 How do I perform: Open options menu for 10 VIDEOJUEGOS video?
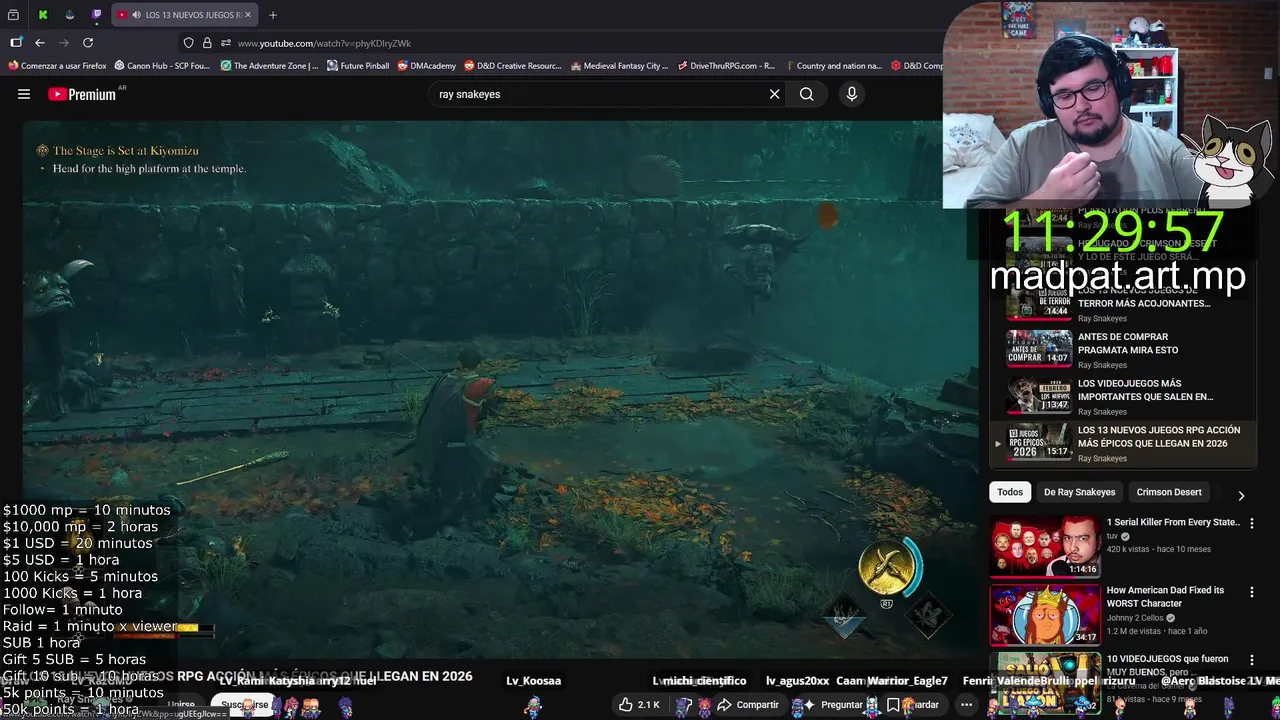pos(1252,659)
